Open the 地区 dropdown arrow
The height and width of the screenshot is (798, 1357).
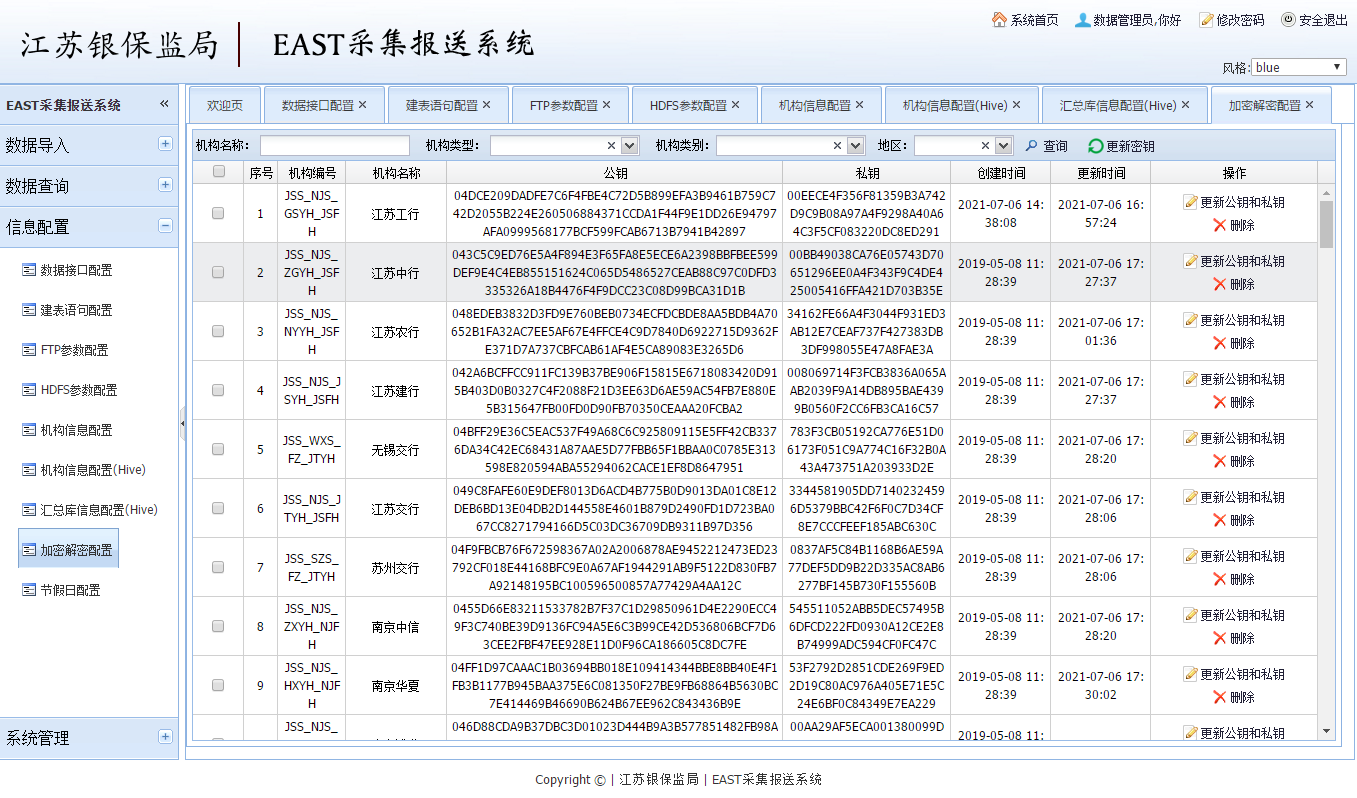[x=1004, y=146]
